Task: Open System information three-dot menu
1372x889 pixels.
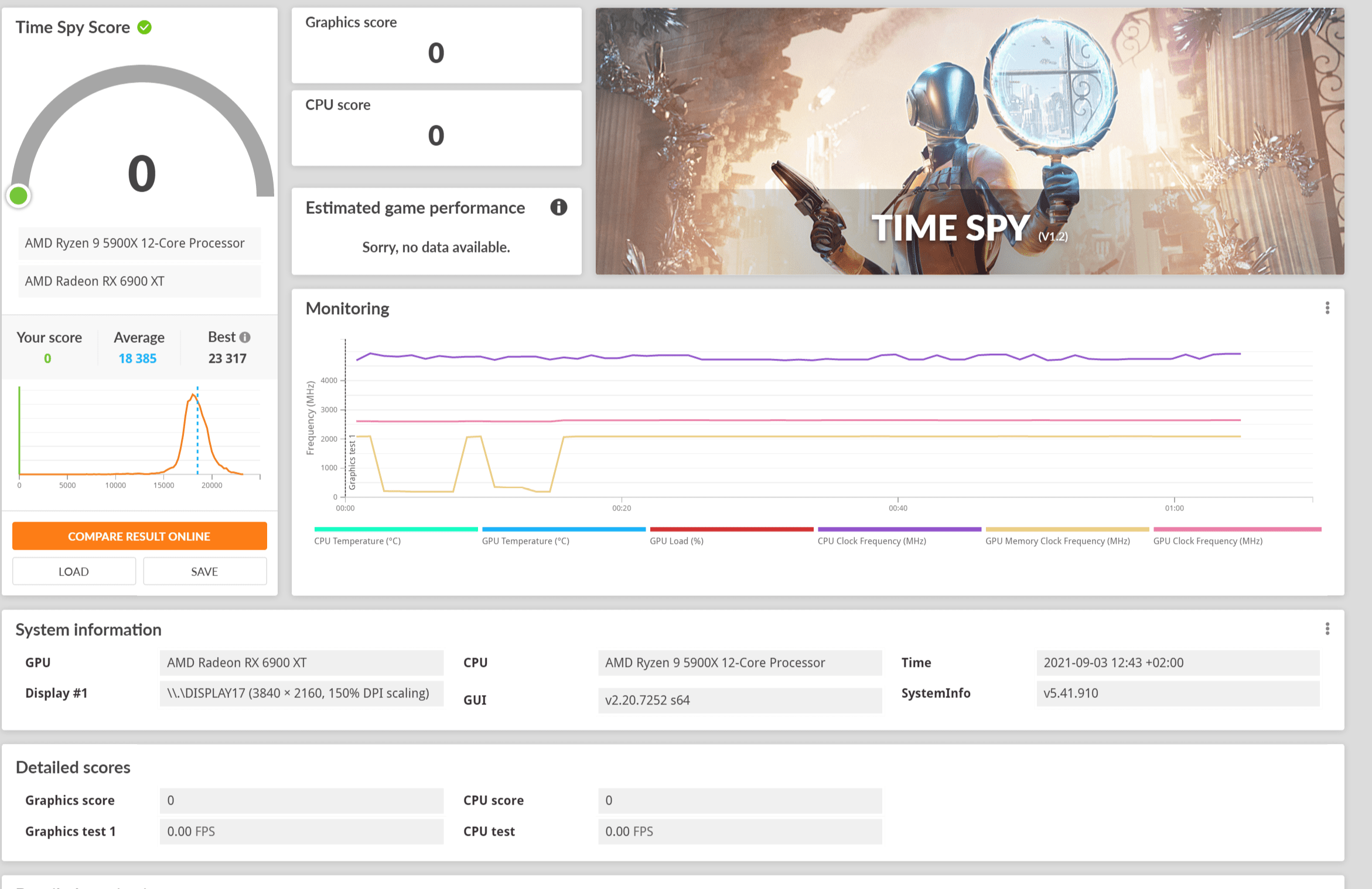Action: point(1327,629)
